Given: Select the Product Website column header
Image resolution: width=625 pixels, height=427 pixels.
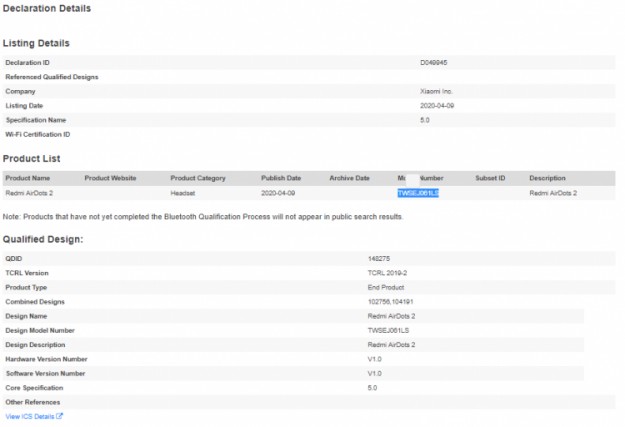Looking at the screenshot, I should [x=110, y=178].
